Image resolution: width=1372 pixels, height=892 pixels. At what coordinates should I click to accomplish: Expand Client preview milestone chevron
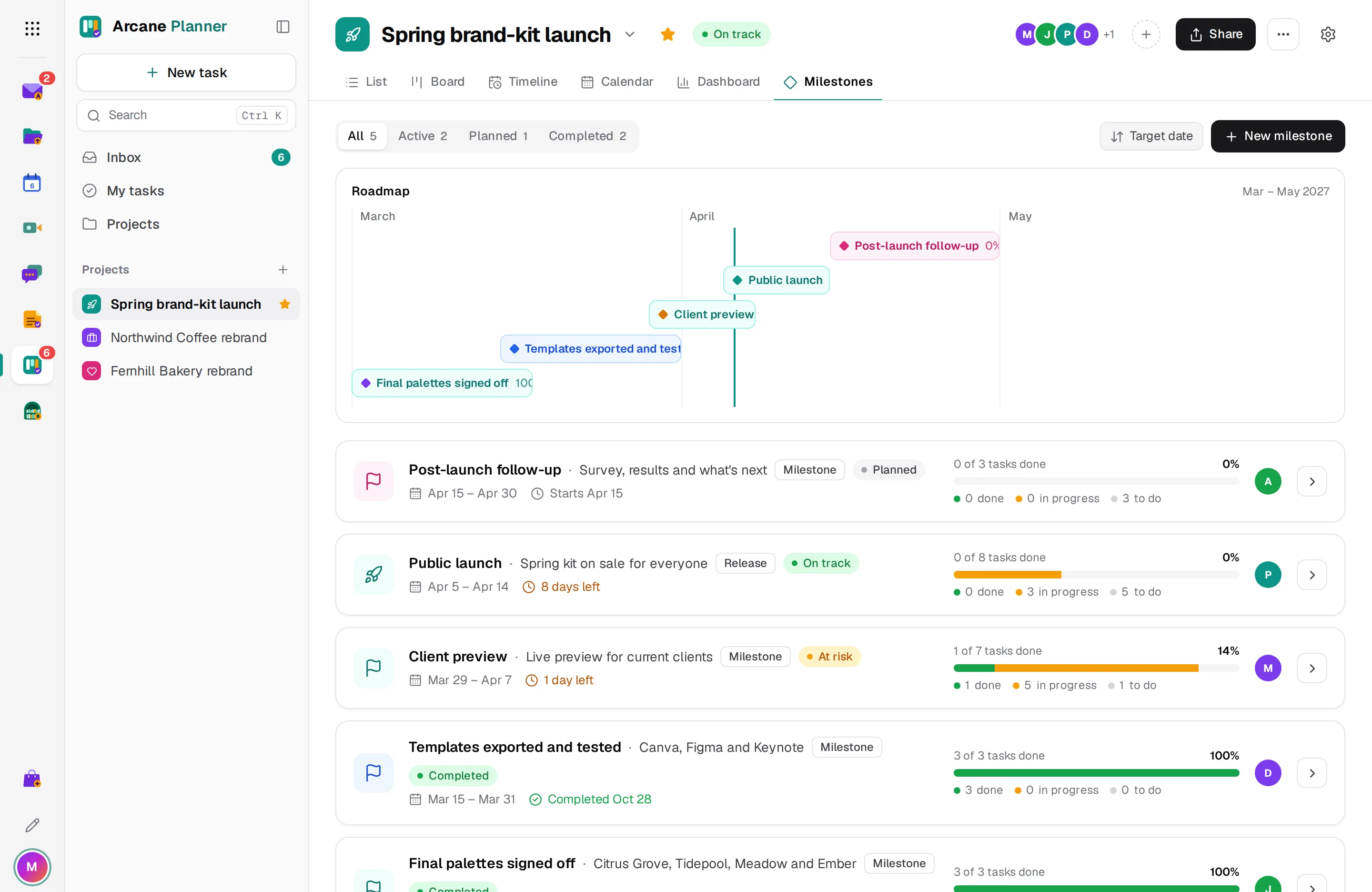(1311, 668)
